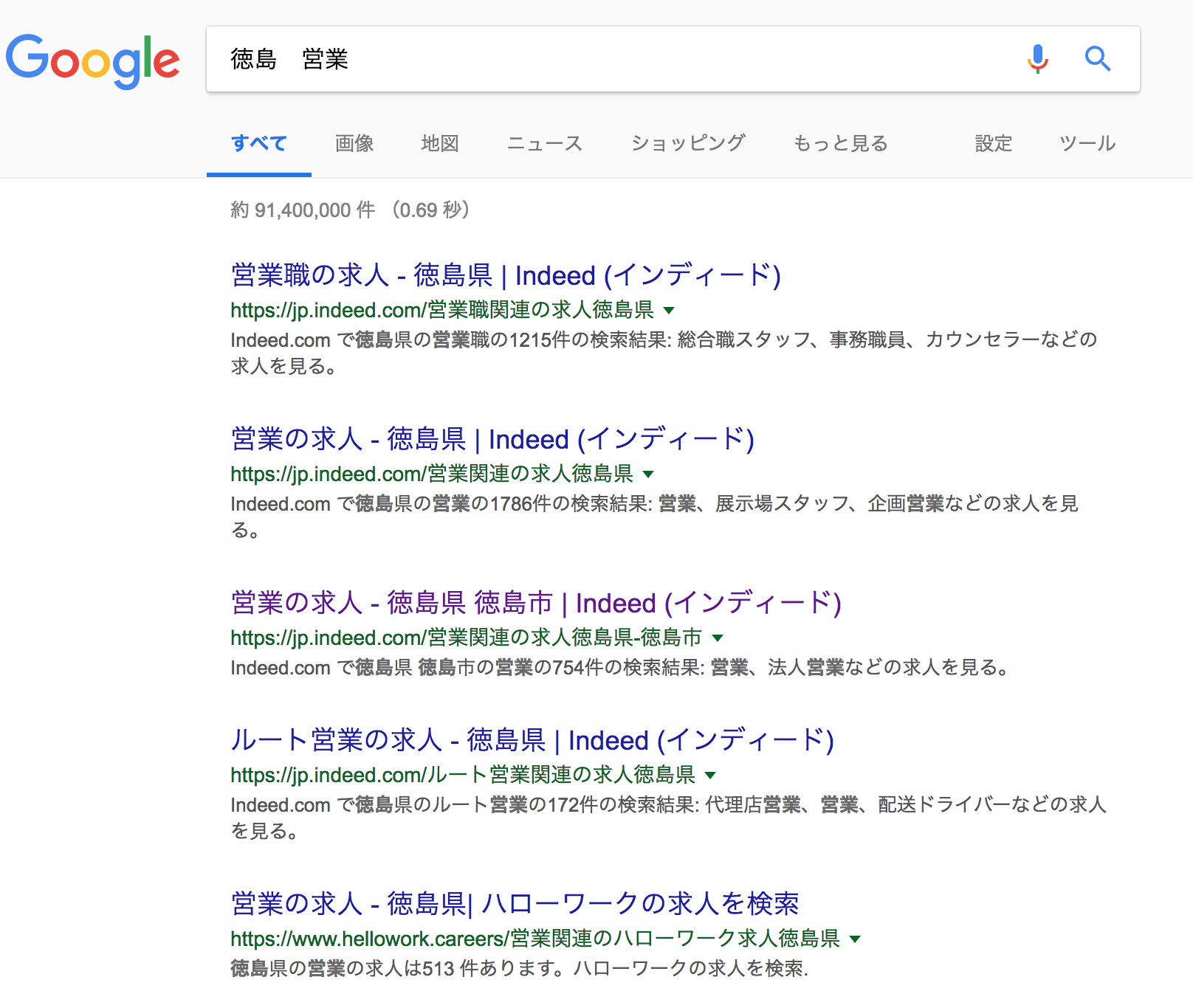The height and width of the screenshot is (1008, 1193).
Task: Open the 営業の求人 - 徳島県 | Indeed result
Action: pos(492,439)
